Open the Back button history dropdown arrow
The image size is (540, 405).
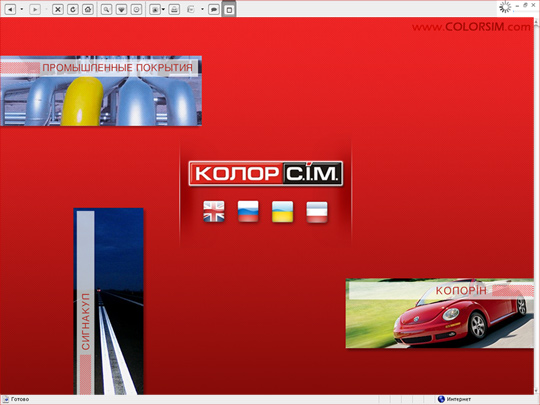(22, 9)
